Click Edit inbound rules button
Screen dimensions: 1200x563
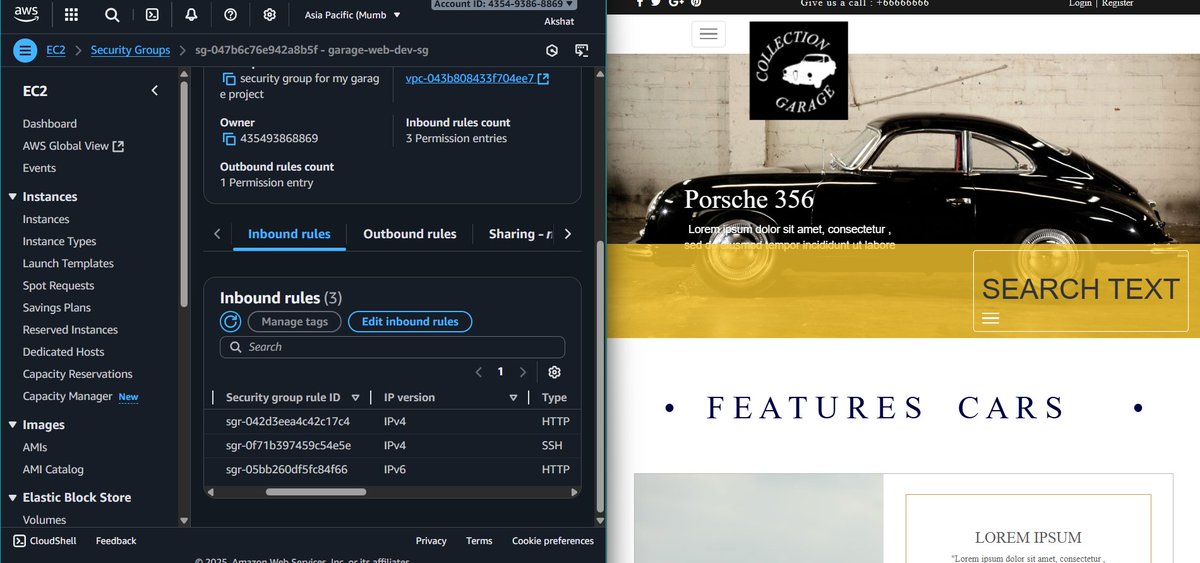point(410,321)
